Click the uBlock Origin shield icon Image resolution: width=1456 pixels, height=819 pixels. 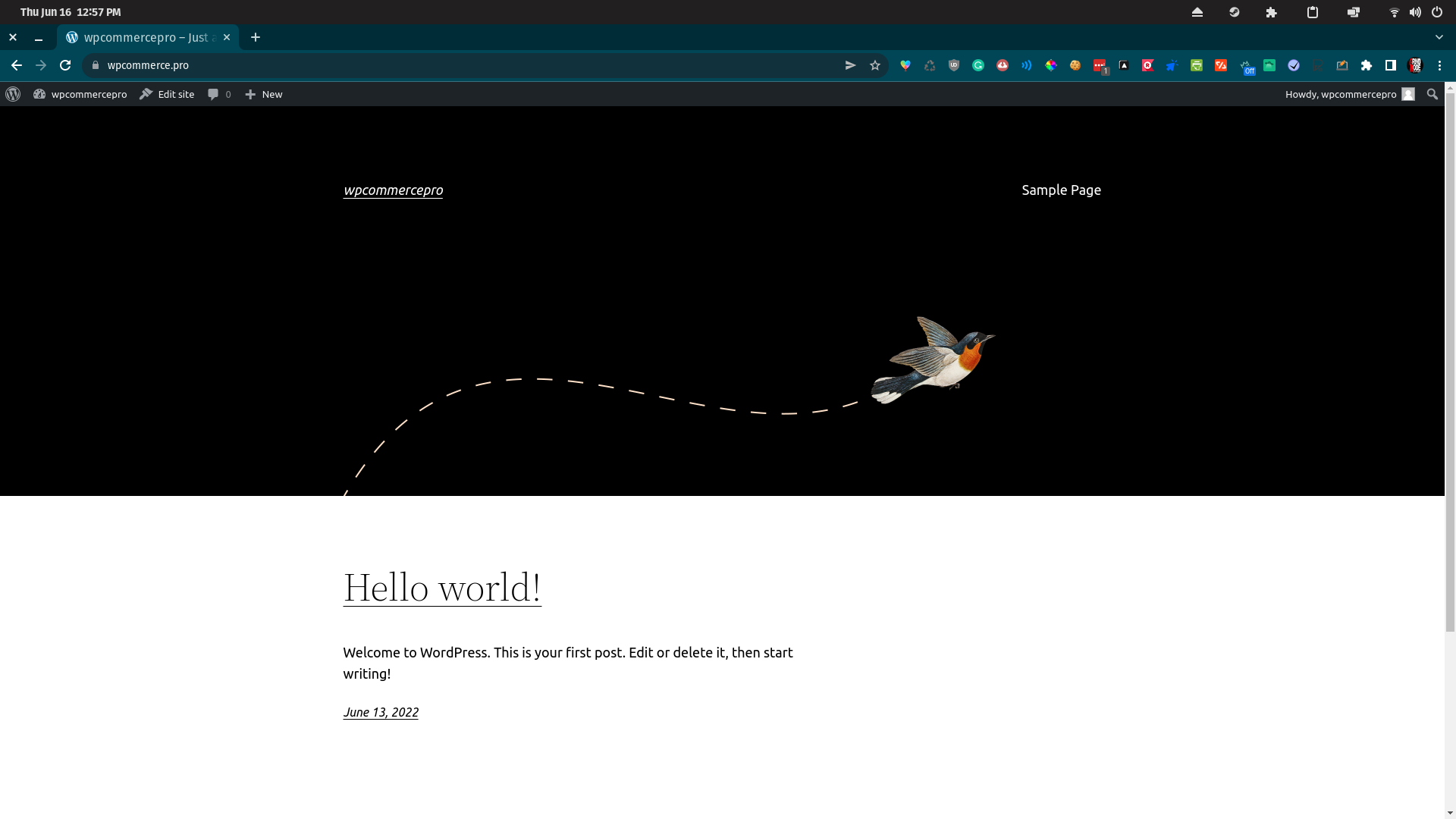[x=954, y=65]
